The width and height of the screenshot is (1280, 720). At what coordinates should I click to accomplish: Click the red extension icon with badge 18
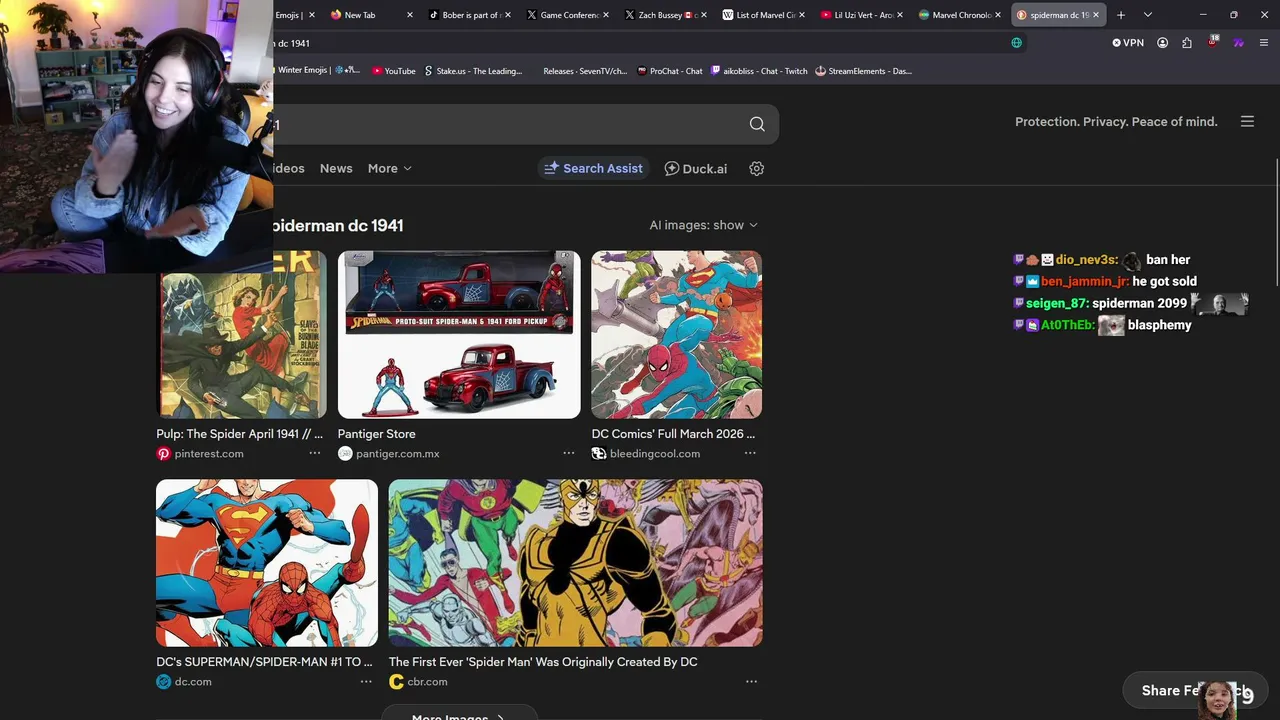tap(1213, 42)
